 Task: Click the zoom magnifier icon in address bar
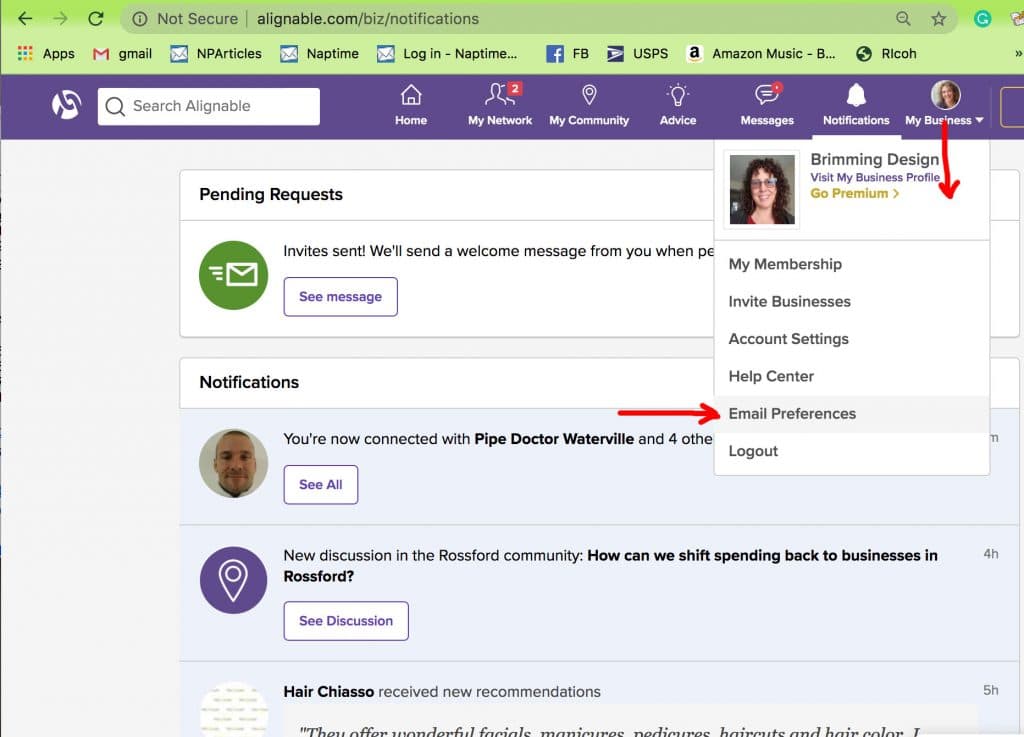903,18
